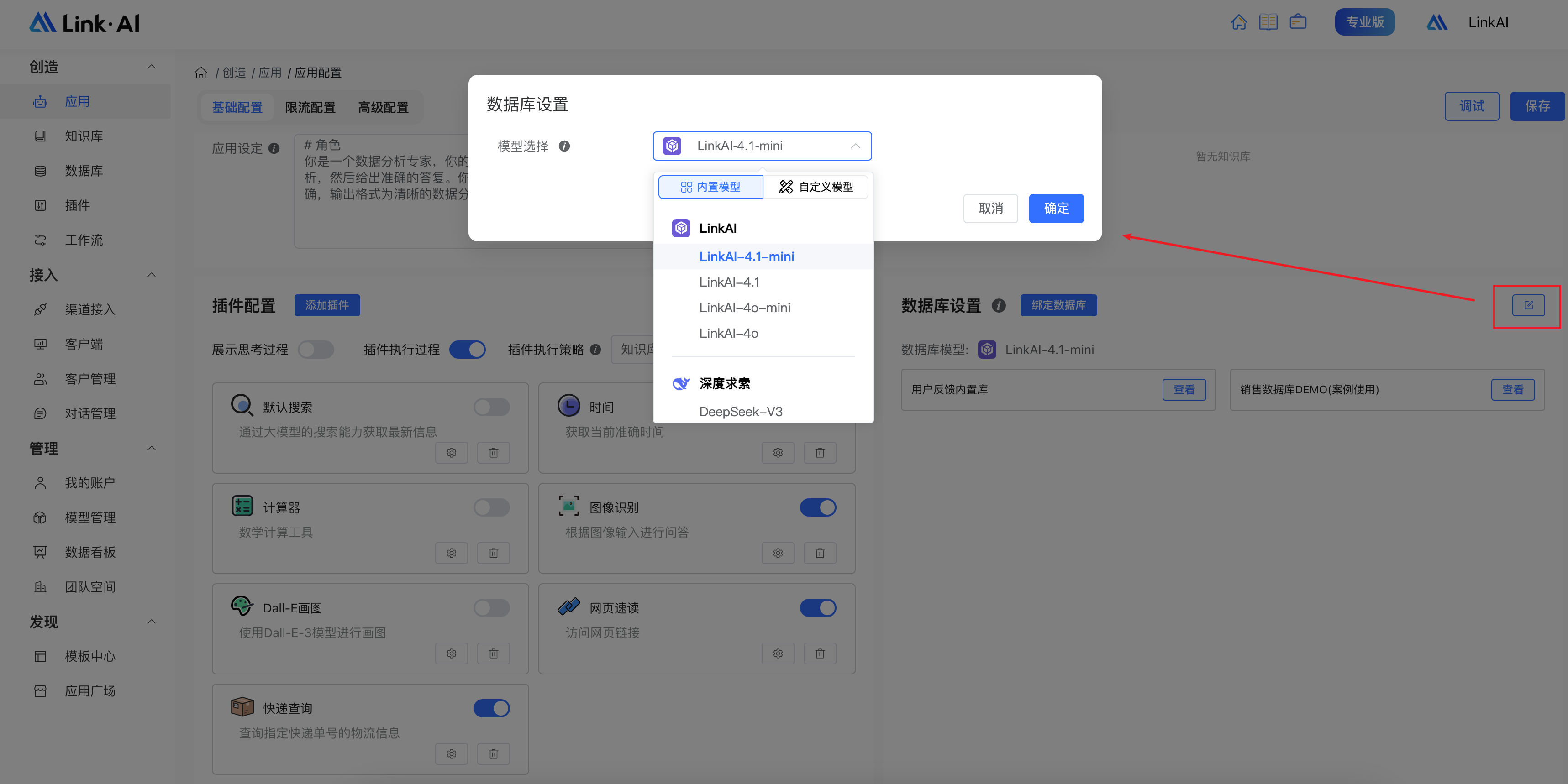Image resolution: width=1568 pixels, height=784 pixels.
Task: Open settings gear for 时间 plugin
Action: pyautogui.click(x=778, y=453)
